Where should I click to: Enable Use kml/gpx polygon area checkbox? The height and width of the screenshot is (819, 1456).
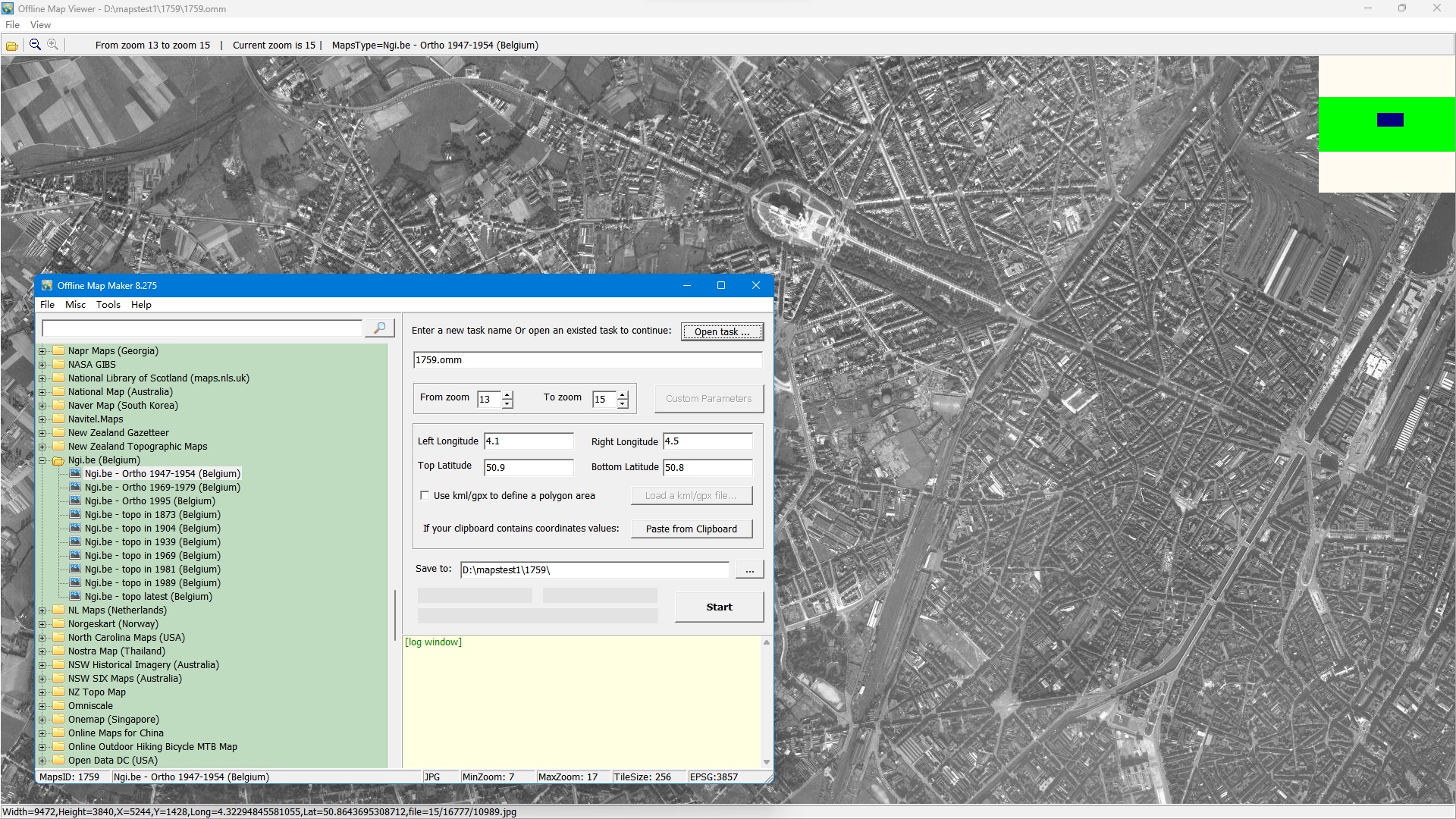(425, 495)
